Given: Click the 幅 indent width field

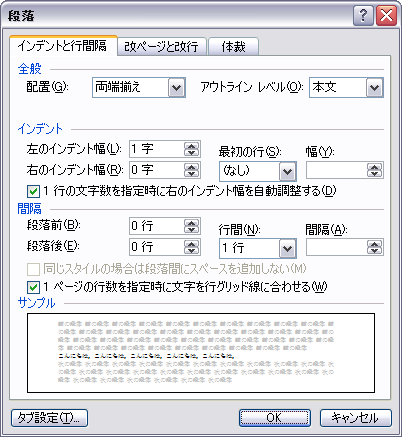Looking at the screenshot, I should [x=337, y=170].
